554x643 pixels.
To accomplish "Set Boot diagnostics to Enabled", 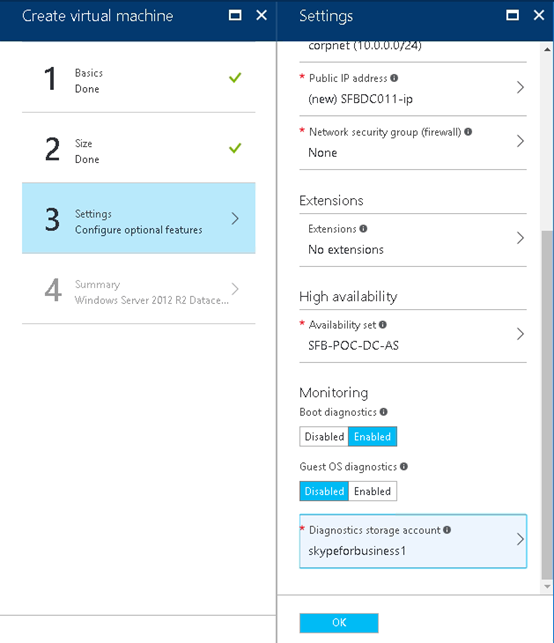I will (372, 436).
